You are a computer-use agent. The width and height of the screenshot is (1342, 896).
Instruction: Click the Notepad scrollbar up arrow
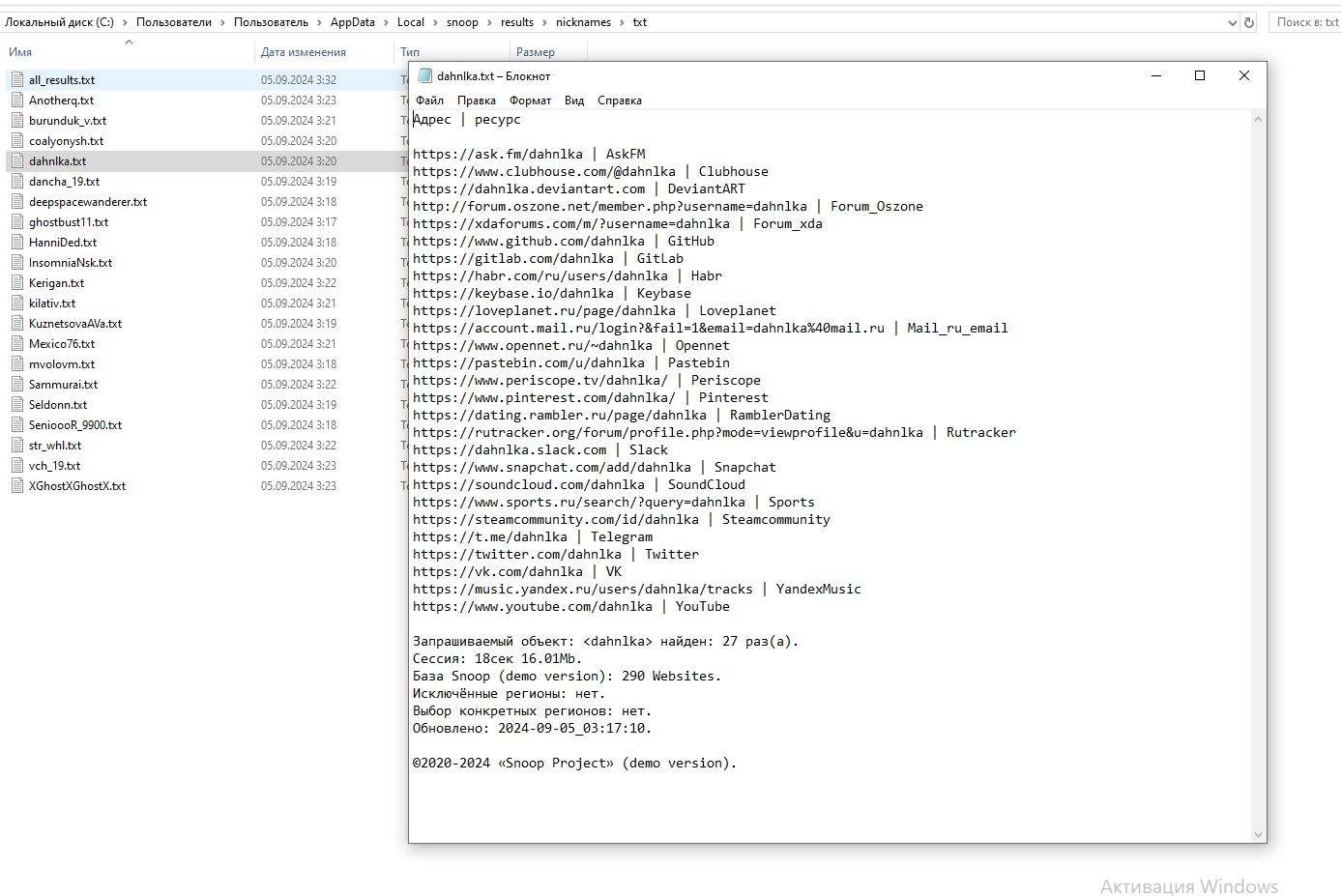click(x=1258, y=120)
